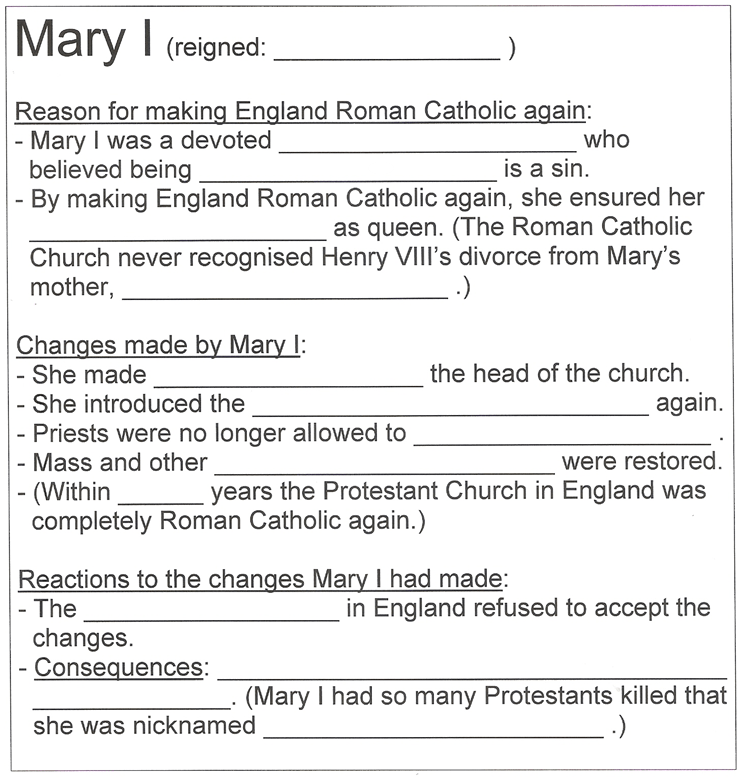Click the large "Mary I" title
Screen dimensions: 741x778
[83, 41]
